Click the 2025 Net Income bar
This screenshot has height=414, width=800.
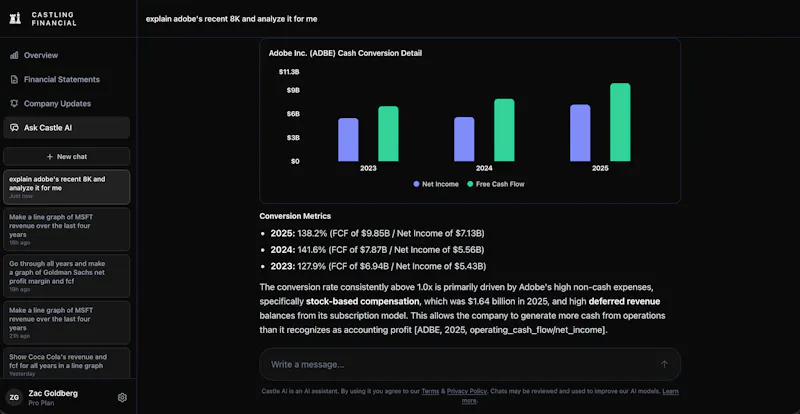pyautogui.click(x=580, y=133)
